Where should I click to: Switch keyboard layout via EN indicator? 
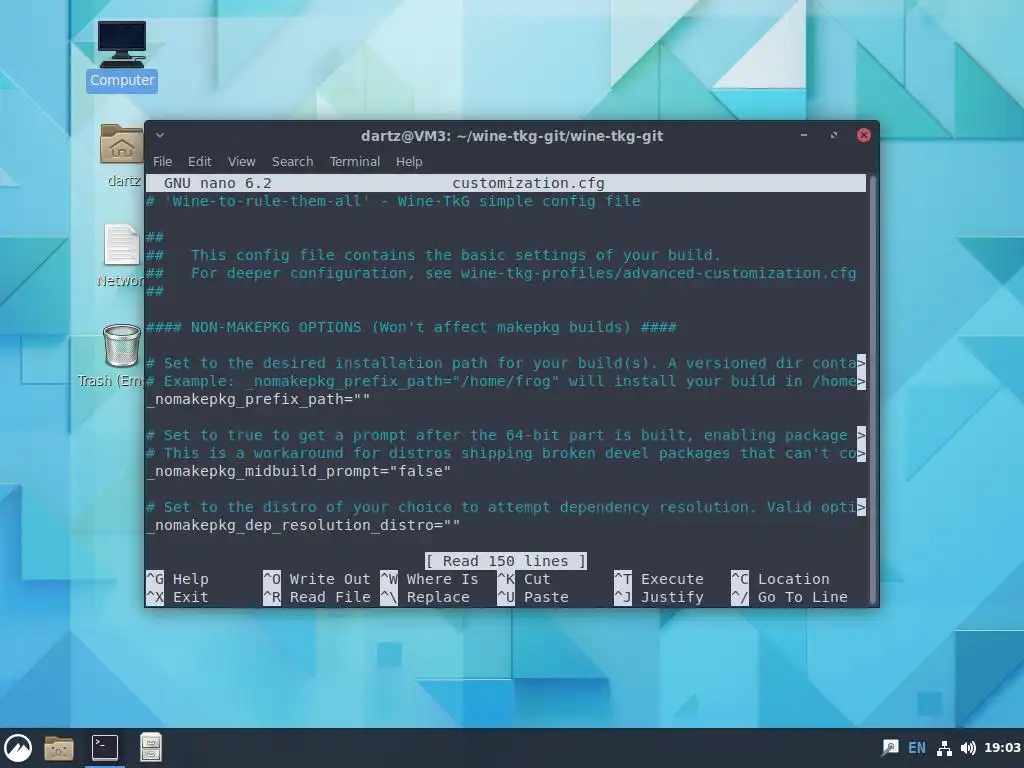917,748
